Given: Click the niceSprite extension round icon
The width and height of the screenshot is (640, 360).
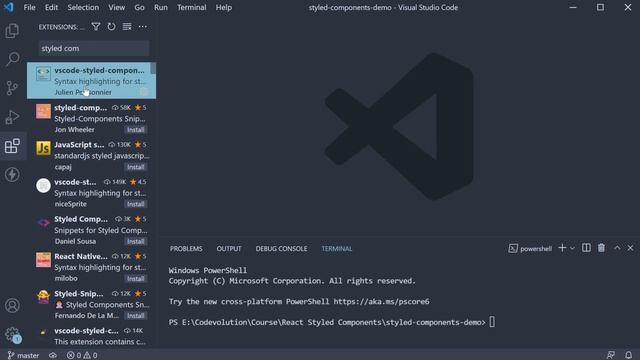Looking at the screenshot, I should [x=43, y=185].
